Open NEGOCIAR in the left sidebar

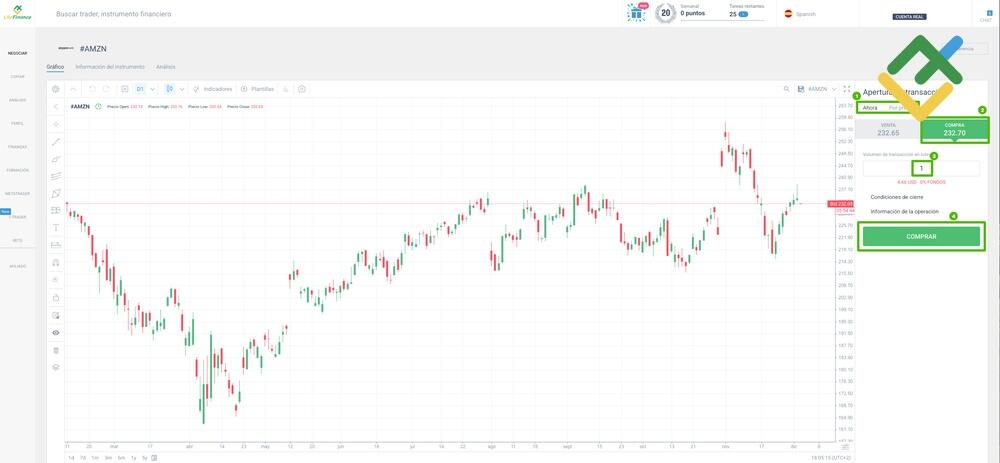click(17, 53)
